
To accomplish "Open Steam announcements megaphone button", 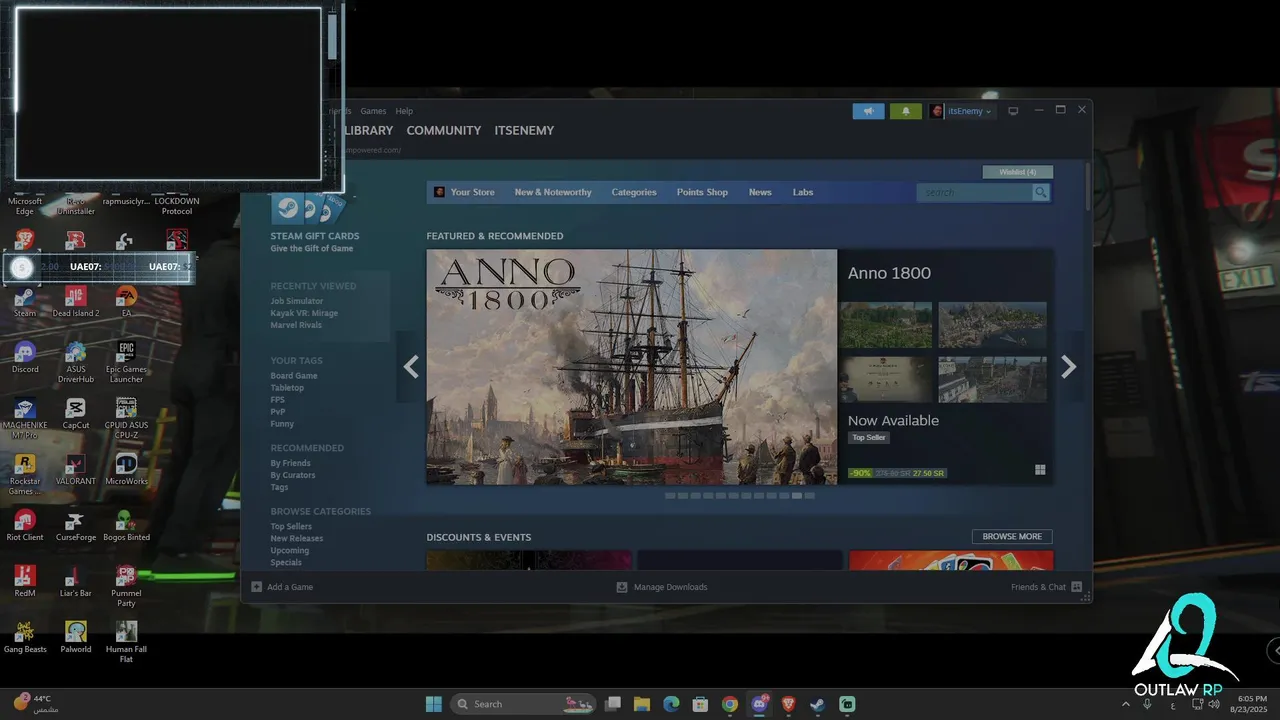I will pyautogui.click(x=868, y=111).
